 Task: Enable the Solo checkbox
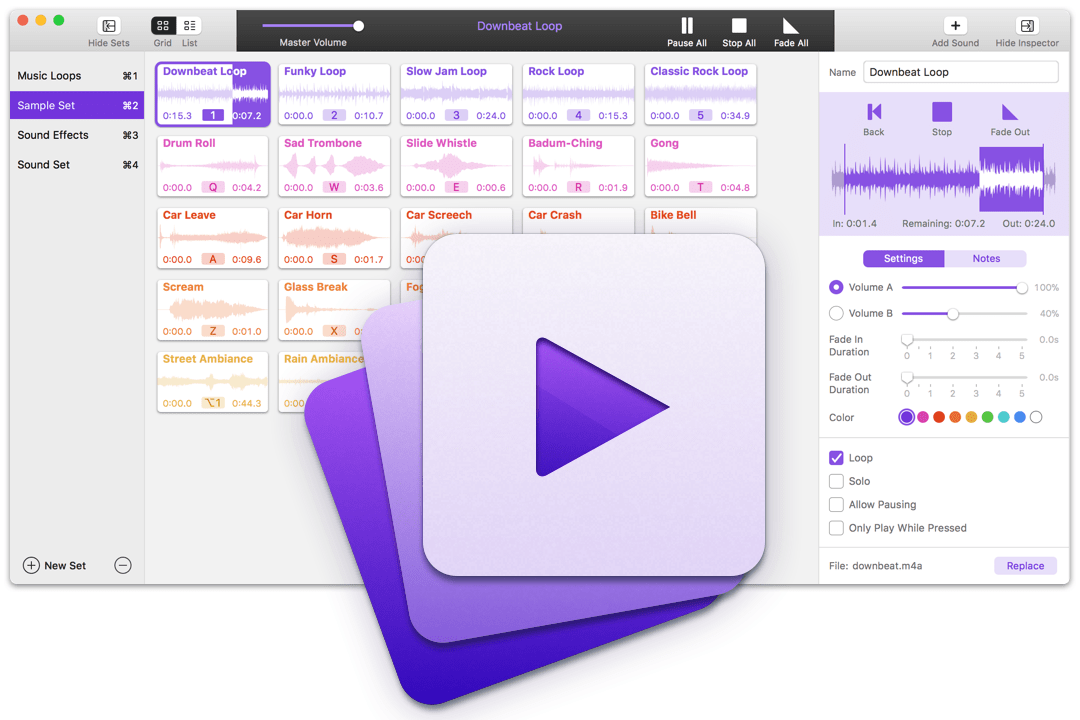(836, 482)
